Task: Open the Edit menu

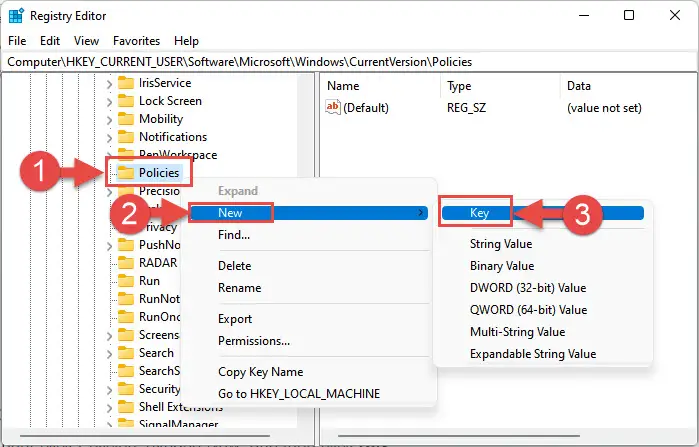Action: pos(50,41)
